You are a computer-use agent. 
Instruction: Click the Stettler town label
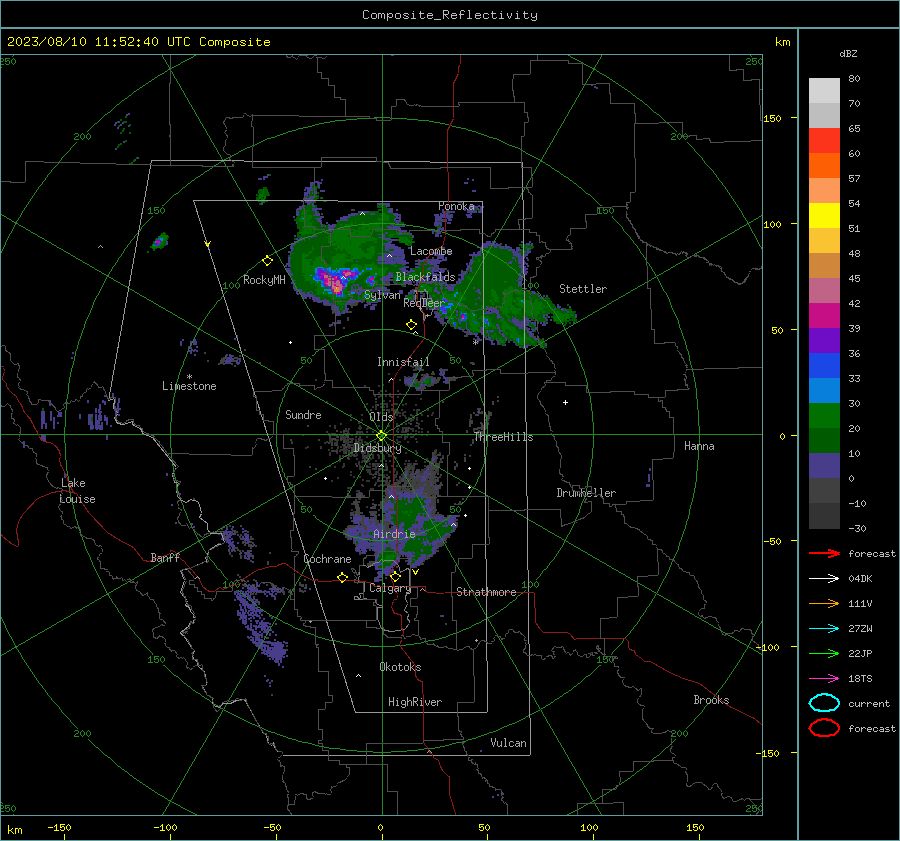point(583,289)
